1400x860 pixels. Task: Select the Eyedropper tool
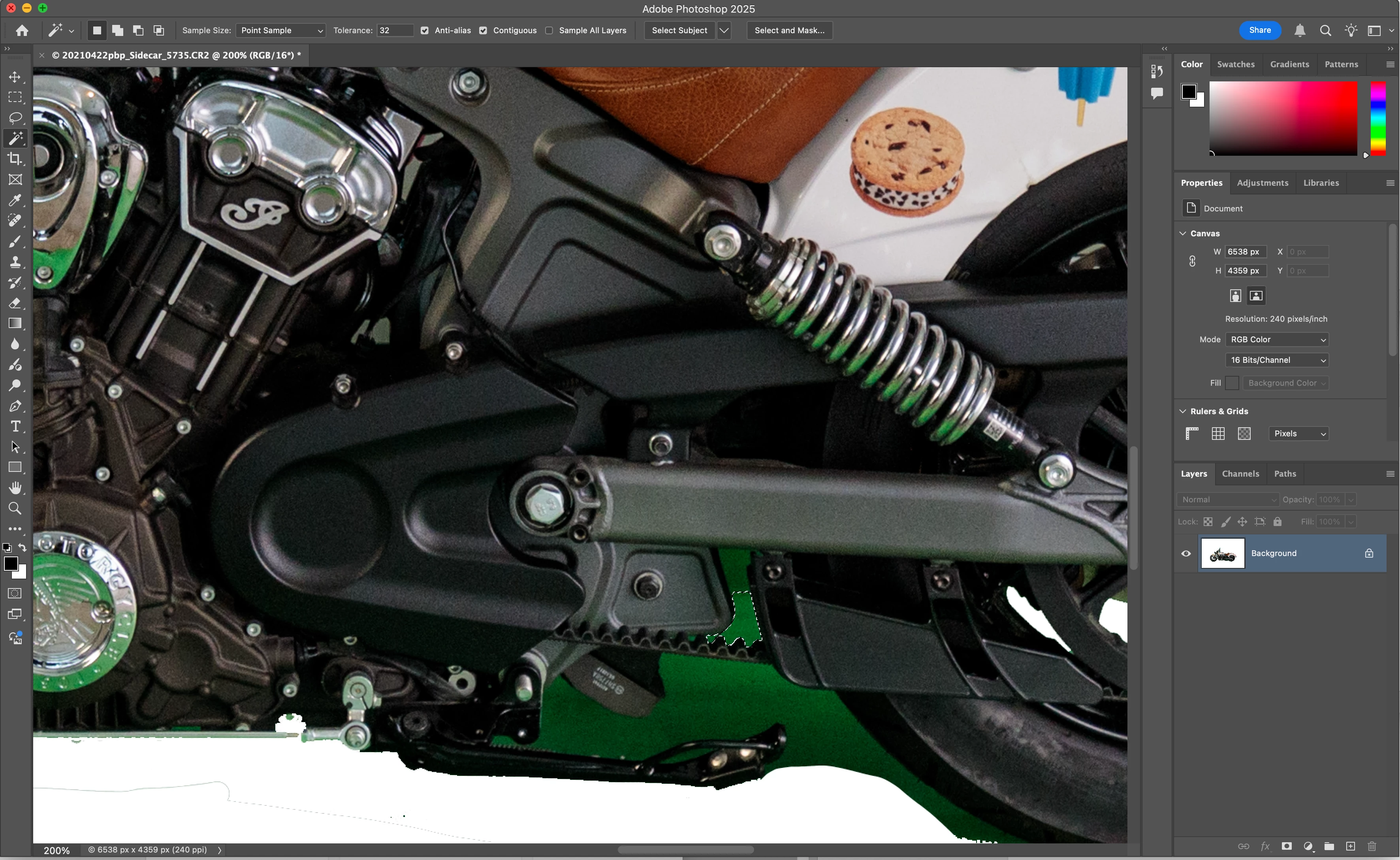pyautogui.click(x=15, y=200)
